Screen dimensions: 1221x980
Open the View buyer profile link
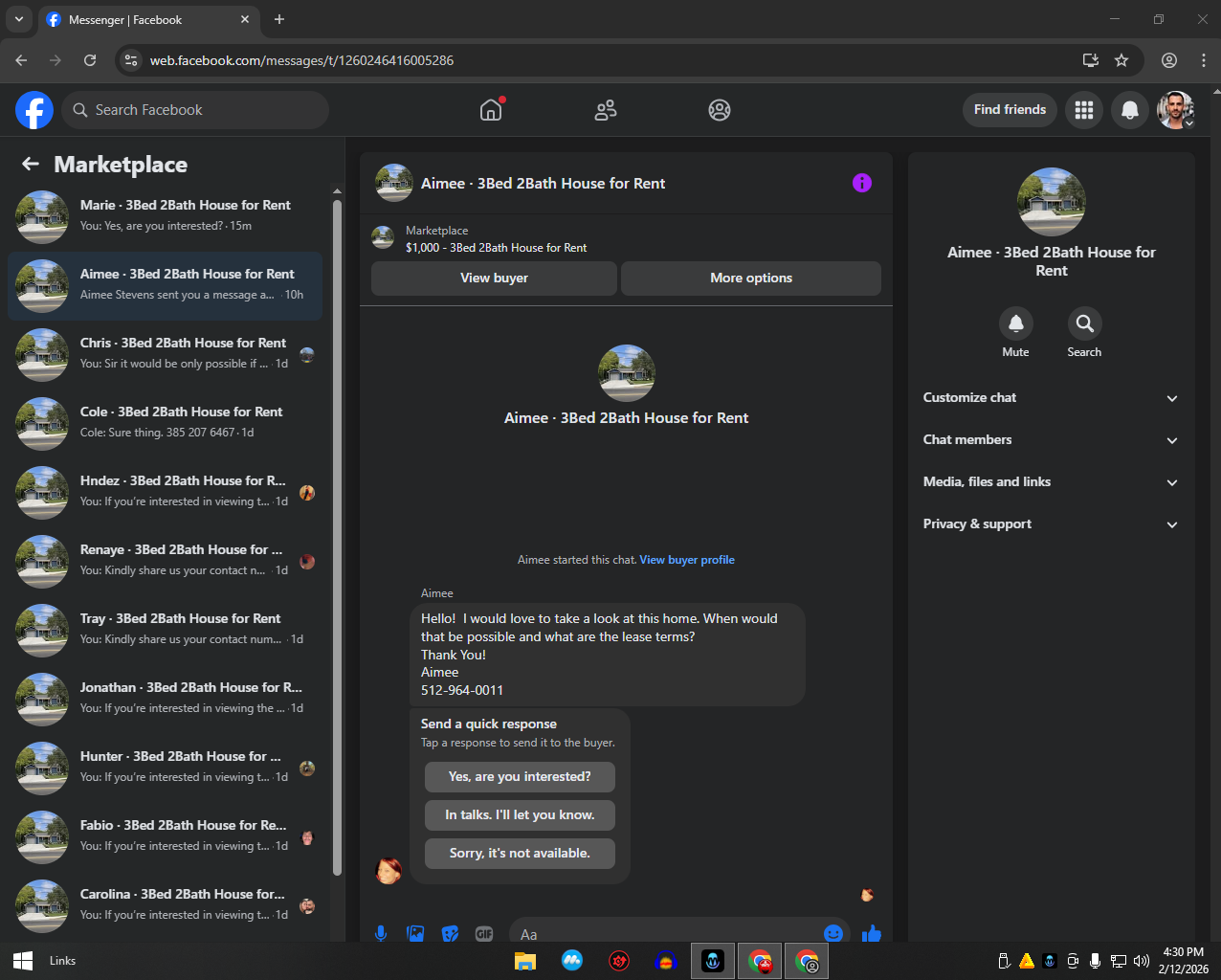point(687,560)
